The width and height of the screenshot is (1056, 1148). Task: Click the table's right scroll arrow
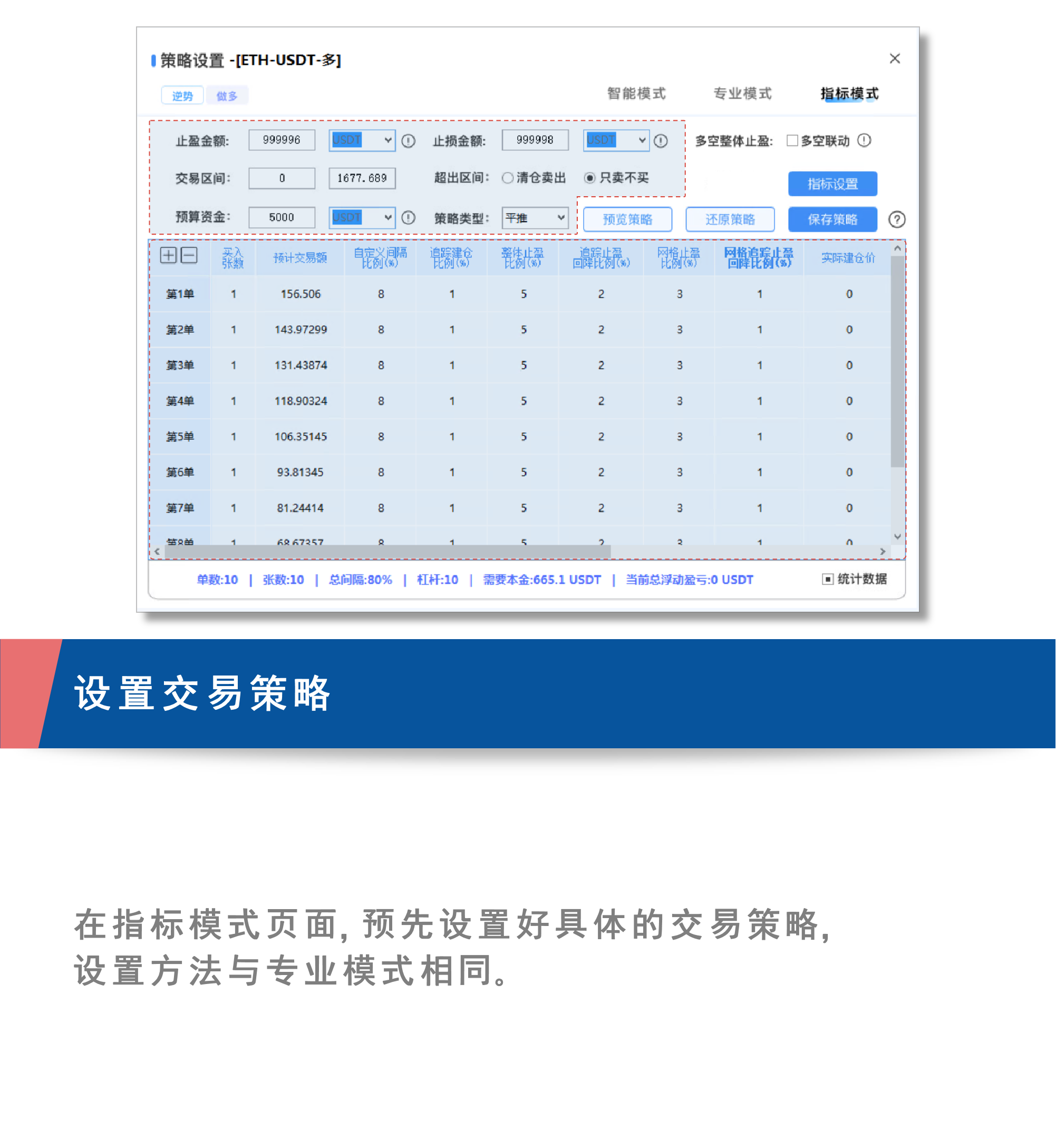pos(883,552)
